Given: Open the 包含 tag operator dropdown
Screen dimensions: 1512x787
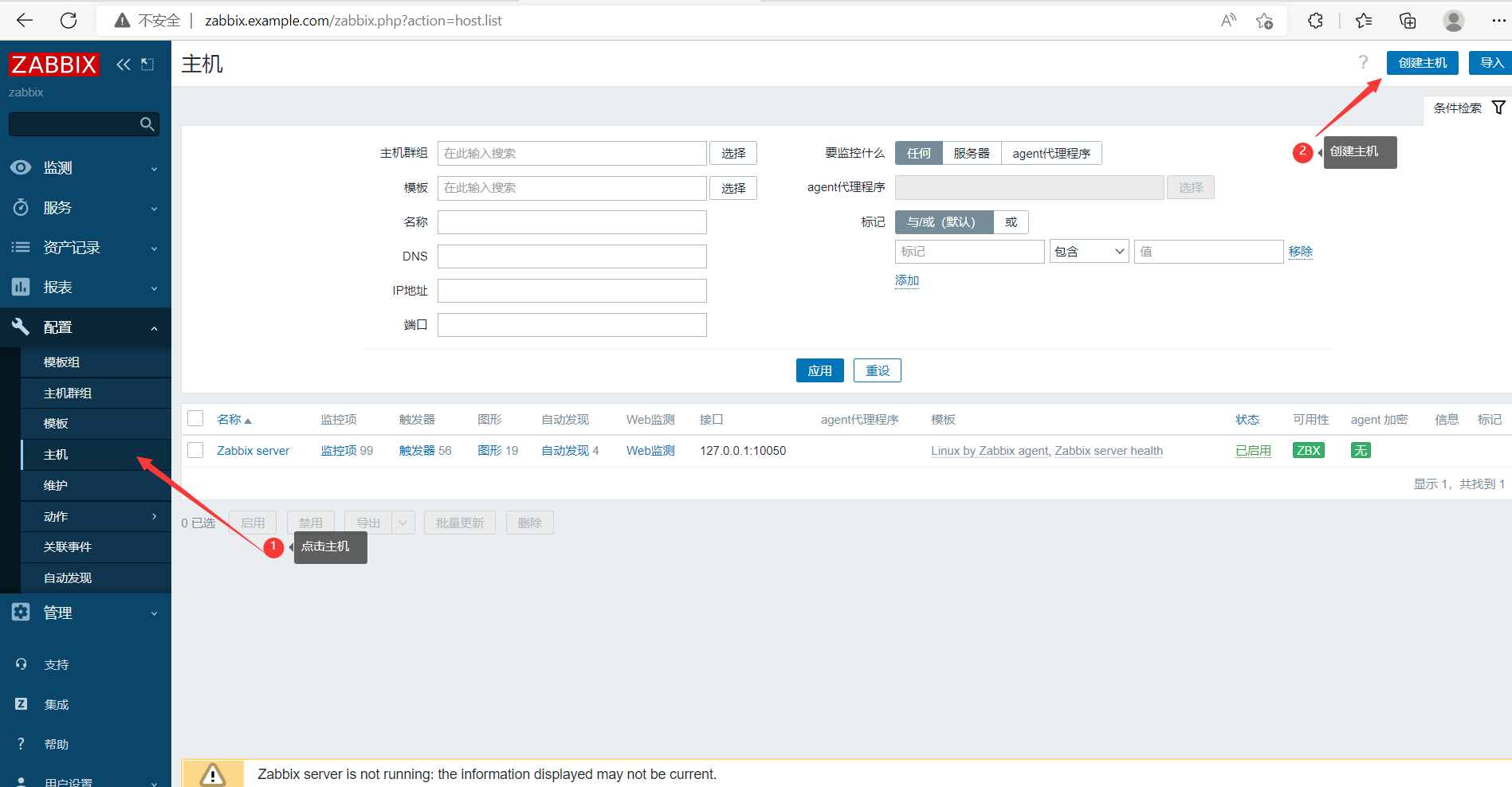Looking at the screenshot, I should click(1089, 252).
